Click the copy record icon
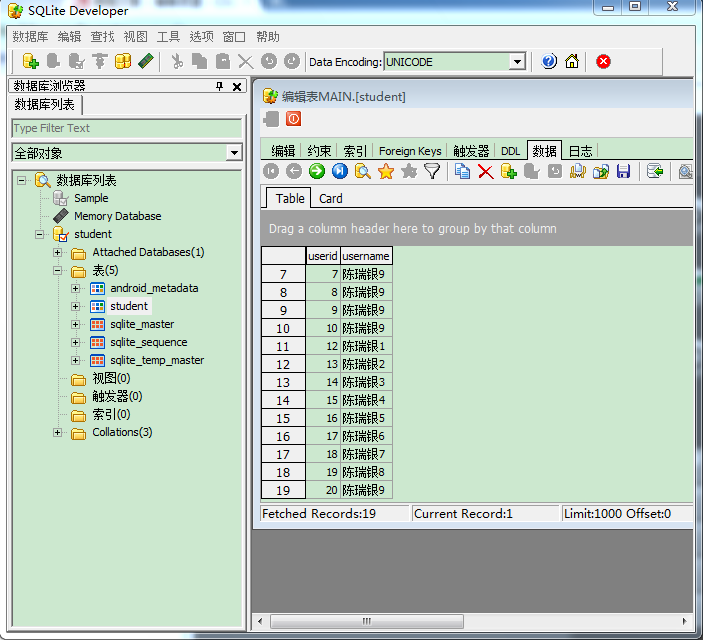Screen dimensions: 703x640 click(x=462, y=171)
